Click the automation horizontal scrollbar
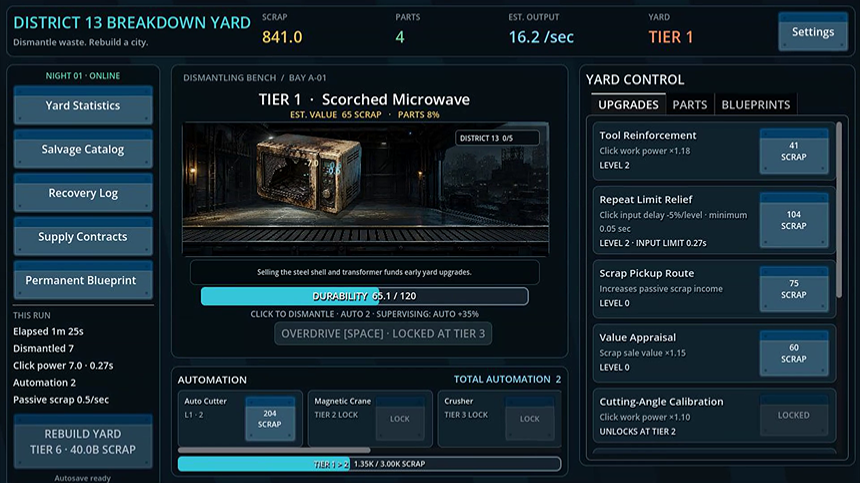 (274, 450)
